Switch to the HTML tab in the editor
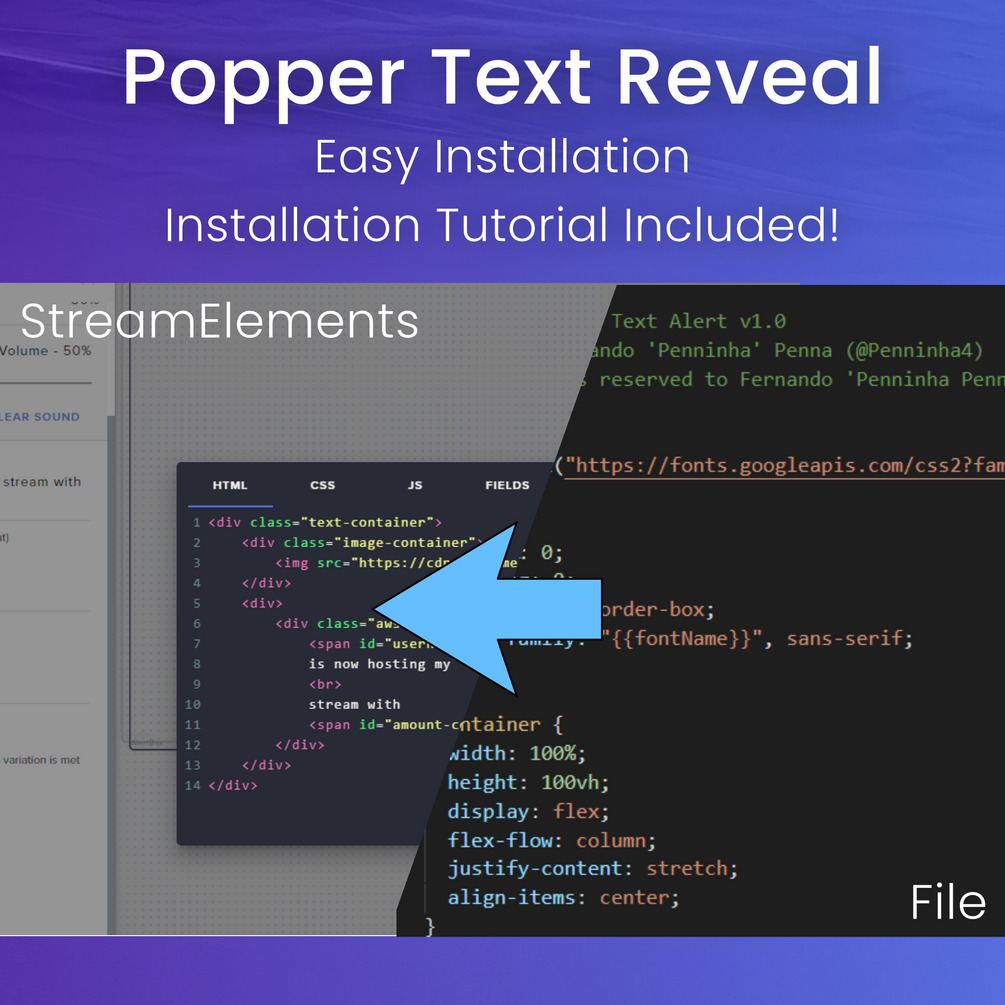1005x1005 pixels. tap(229, 485)
